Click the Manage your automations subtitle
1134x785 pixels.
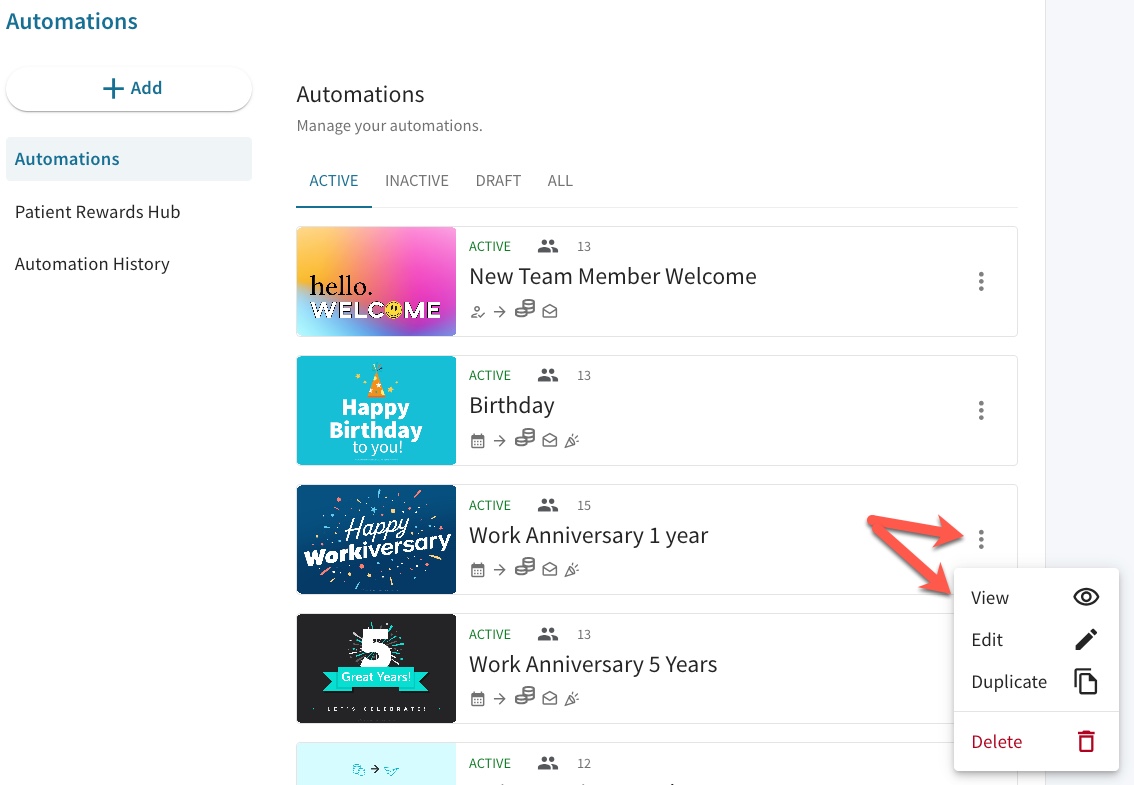click(389, 126)
